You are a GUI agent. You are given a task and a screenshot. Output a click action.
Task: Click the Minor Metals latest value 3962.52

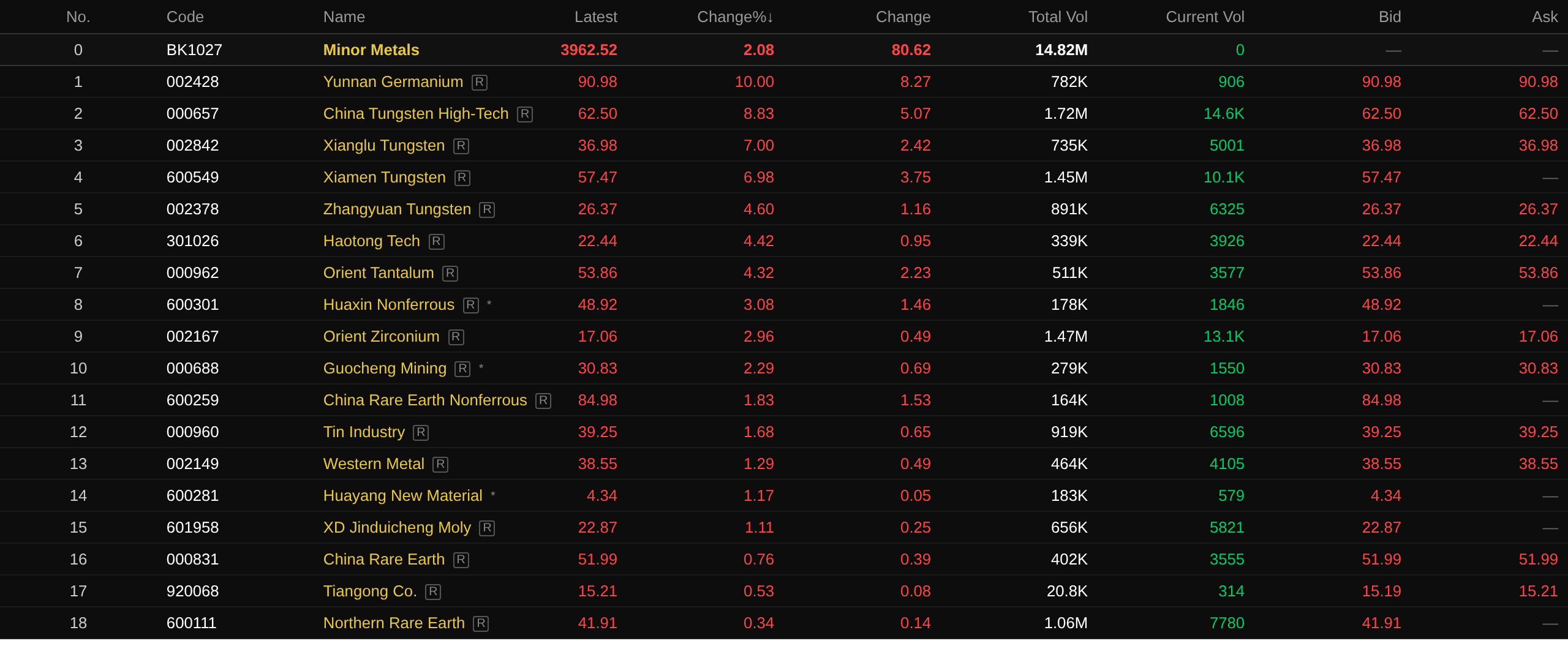[x=589, y=50]
